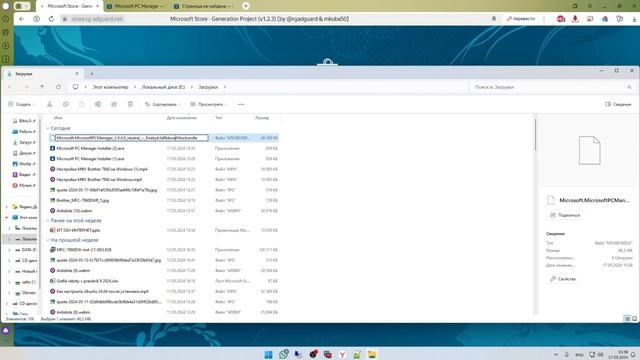Click the Свойства button in details pane
Screen dimensions: 640x360
pyautogui.click(x=563, y=279)
